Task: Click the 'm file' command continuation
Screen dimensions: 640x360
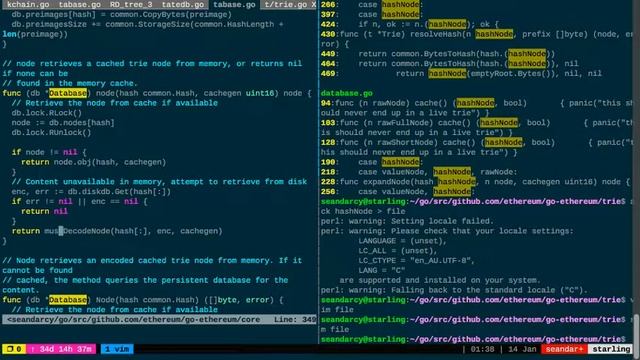Action: coord(335,329)
